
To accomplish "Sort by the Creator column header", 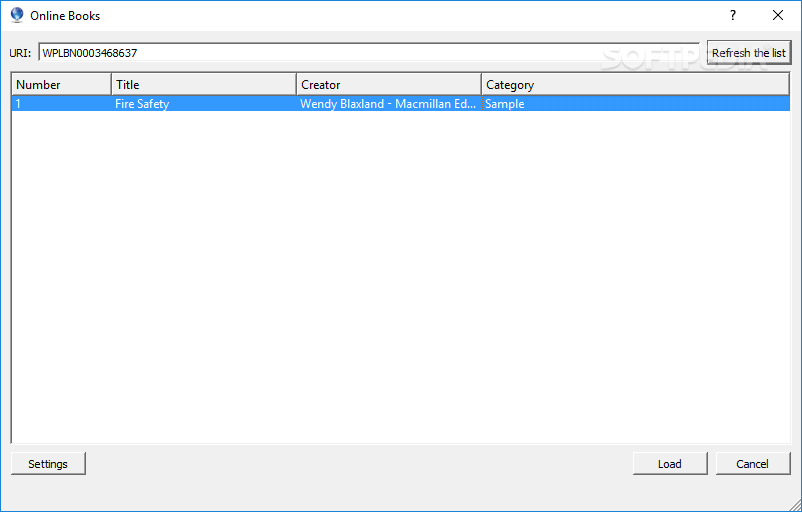I will click(x=389, y=84).
